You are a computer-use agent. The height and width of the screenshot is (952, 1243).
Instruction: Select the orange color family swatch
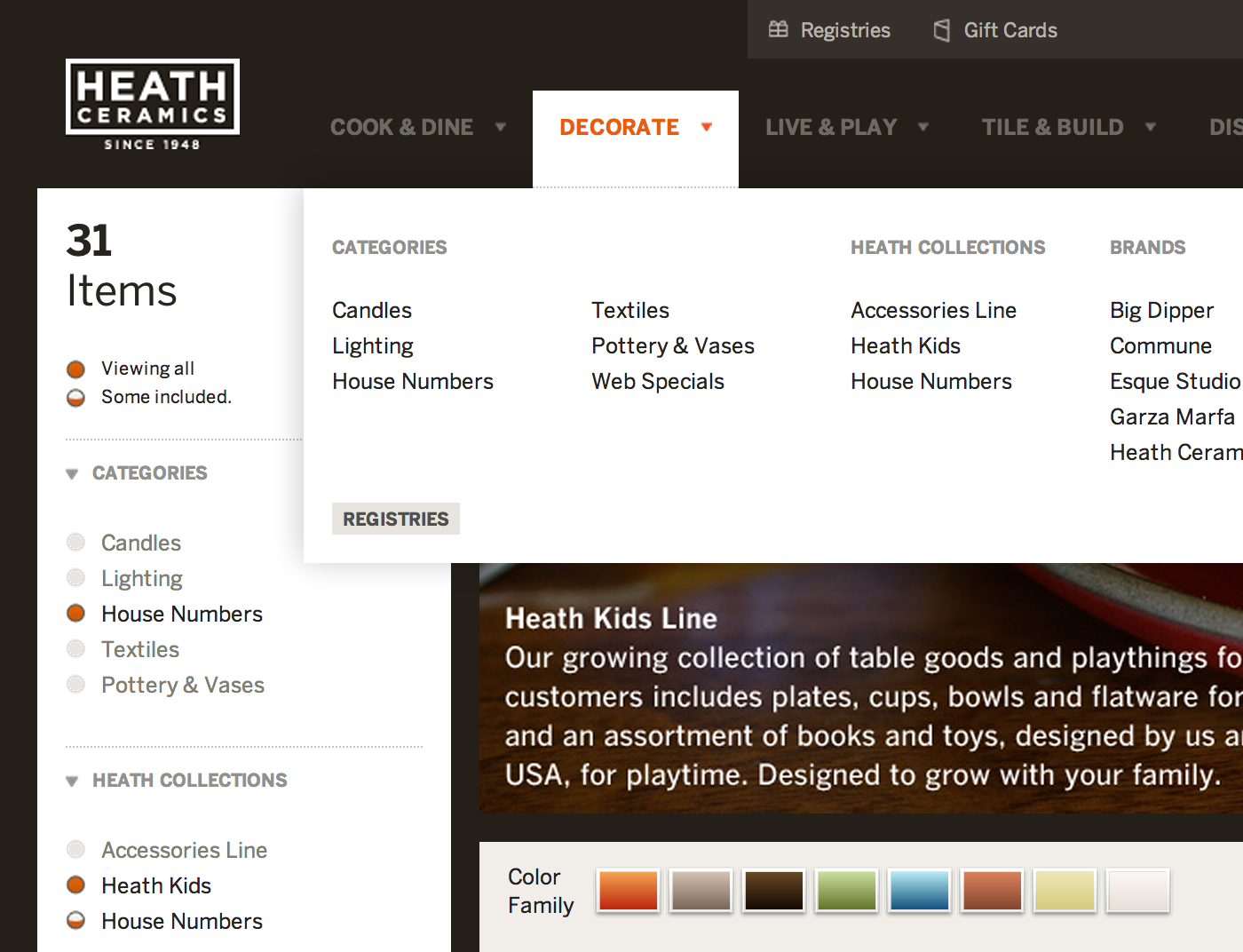[x=629, y=891]
